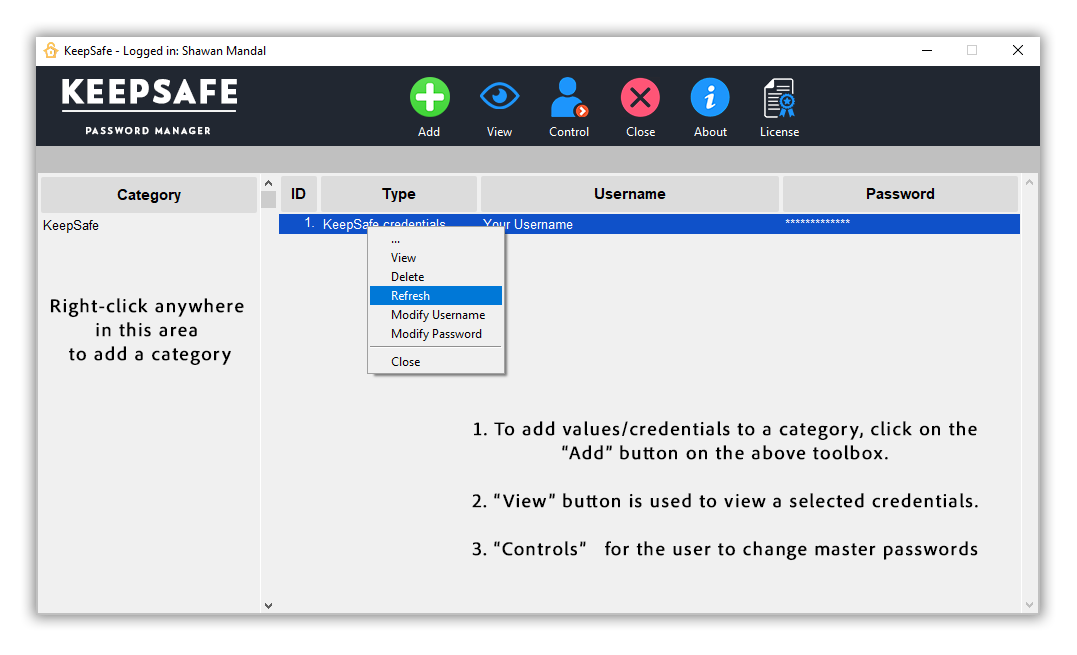Click the Category column header
The height and width of the screenshot is (655, 1077).
[149, 195]
